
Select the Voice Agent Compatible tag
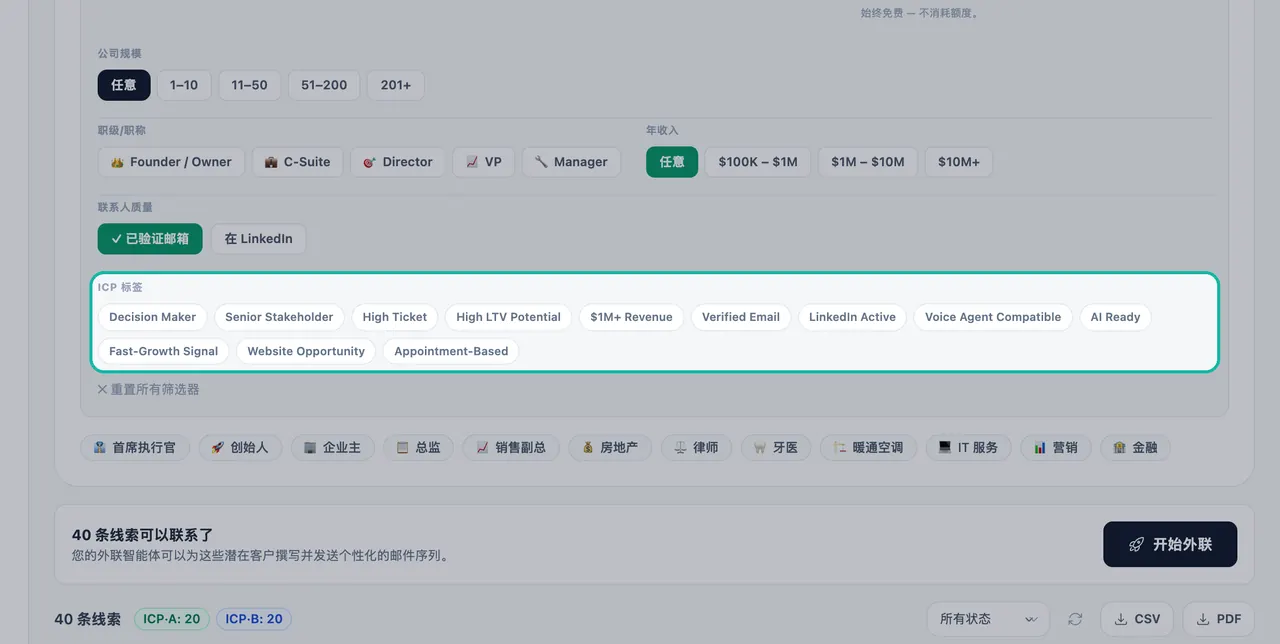[x=993, y=317]
